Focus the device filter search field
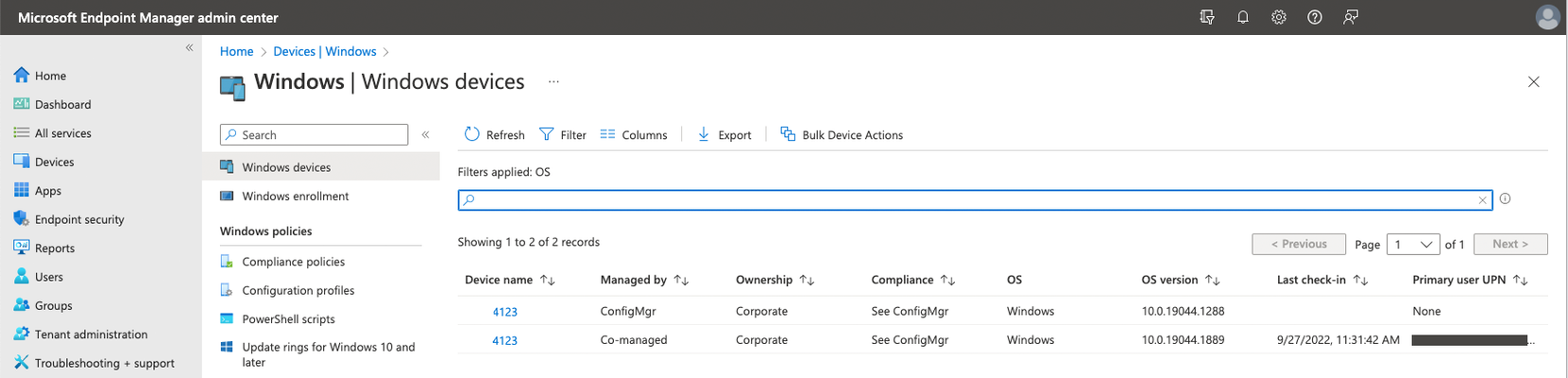 (975, 200)
